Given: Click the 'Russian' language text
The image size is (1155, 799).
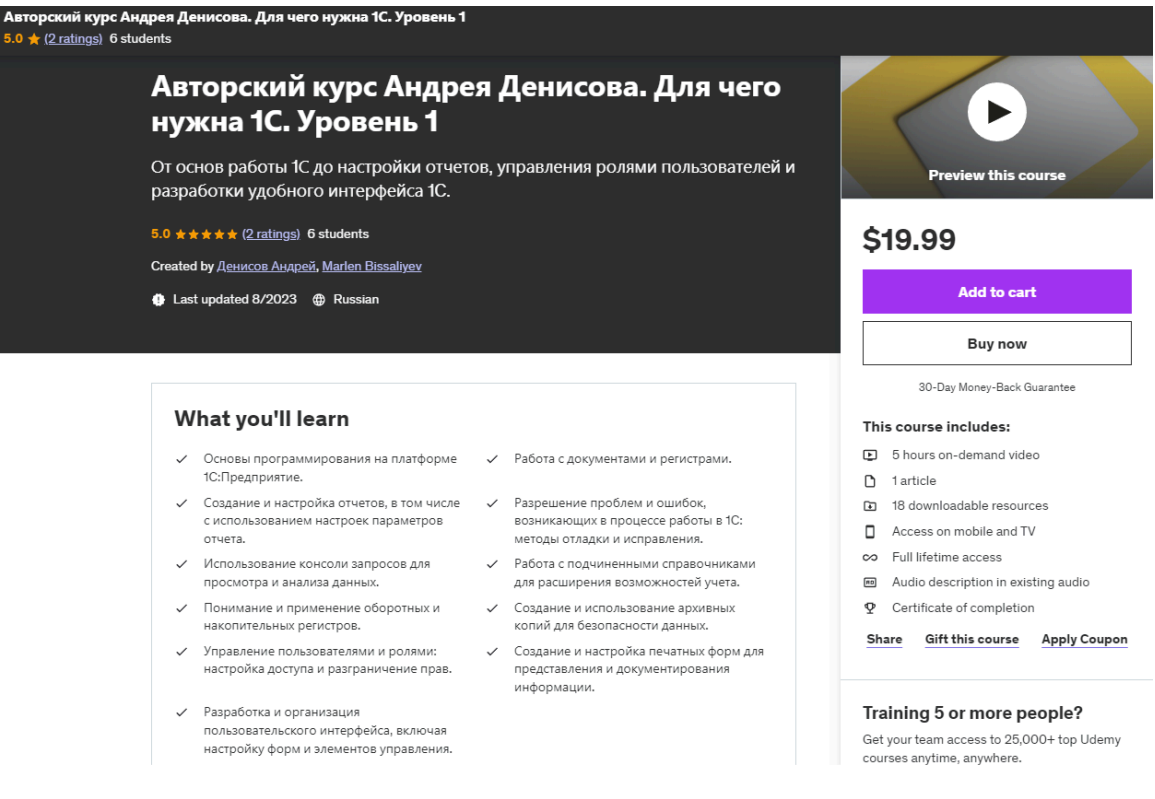Looking at the screenshot, I should pyautogui.click(x=356, y=299).
